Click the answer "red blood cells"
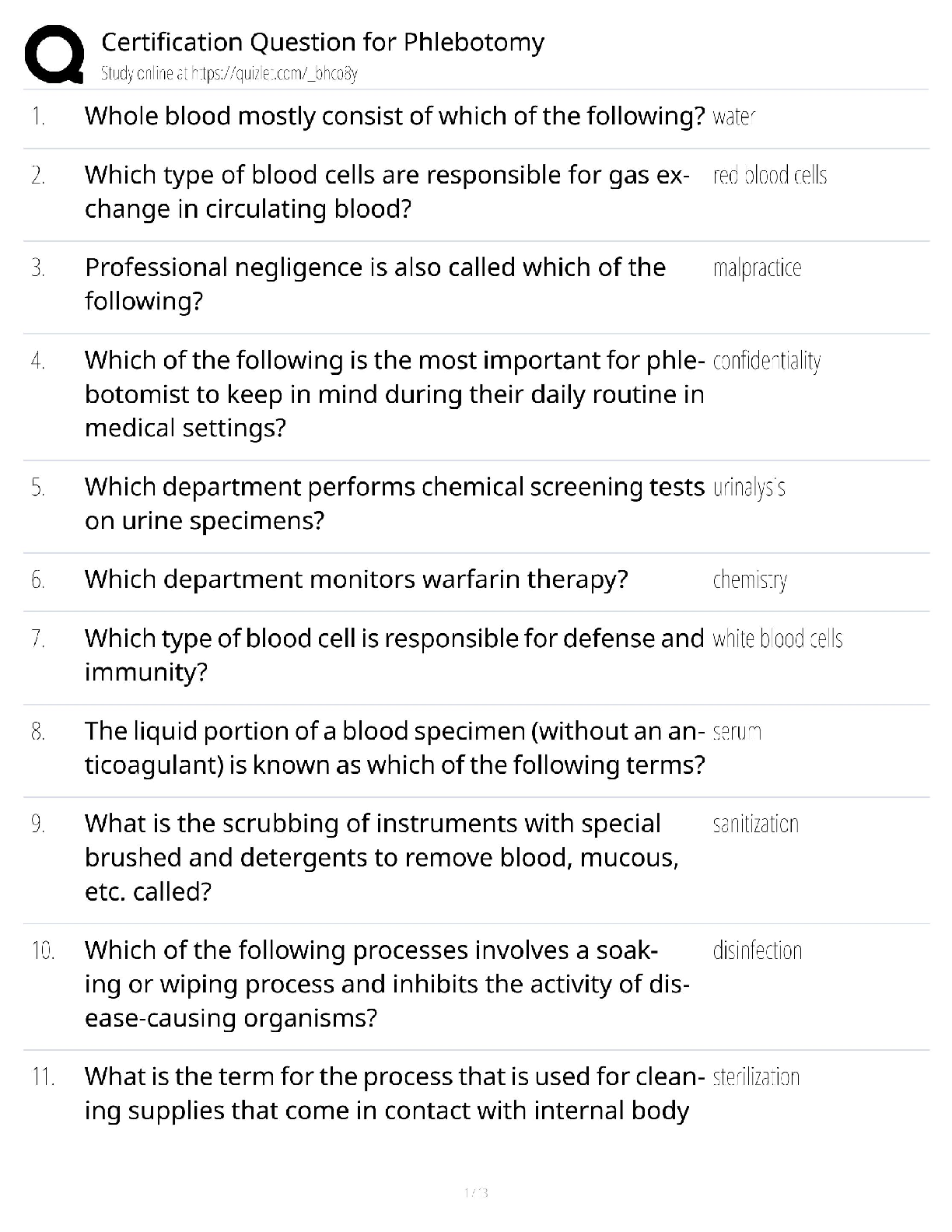Viewport: 952px width, 1232px height. (769, 175)
